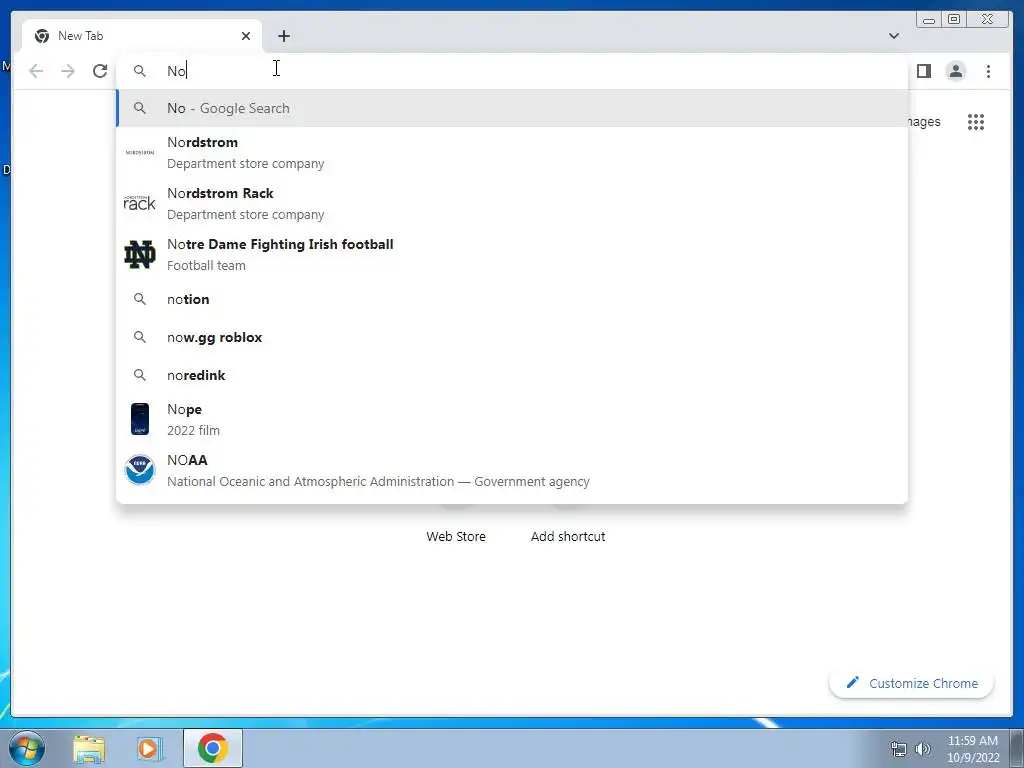Open the tab search chevron
Screen dimensions: 1024x768
coord(893,36)
